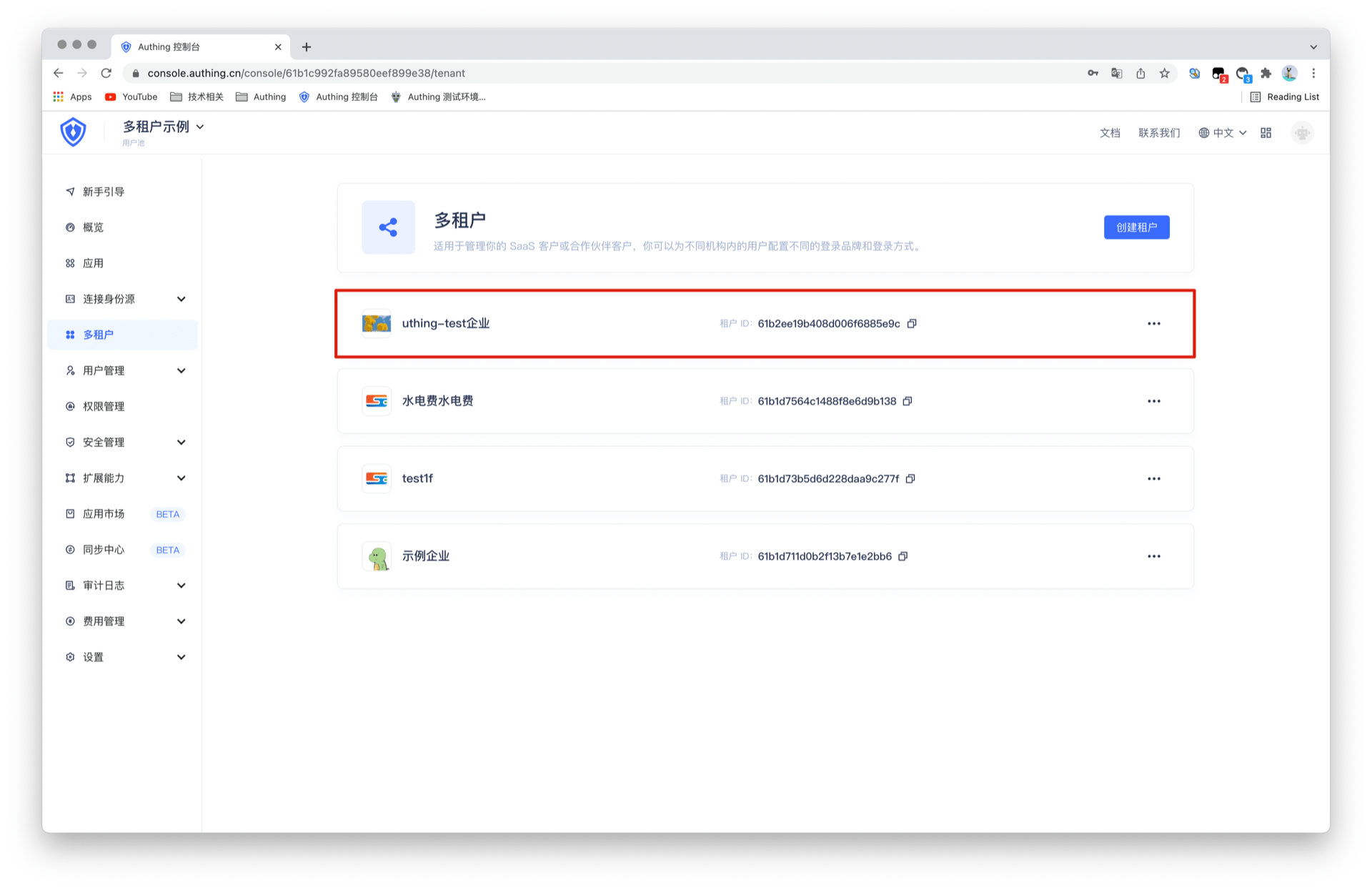Go to 应用 in the sidebar

click(x=93, y=263)
